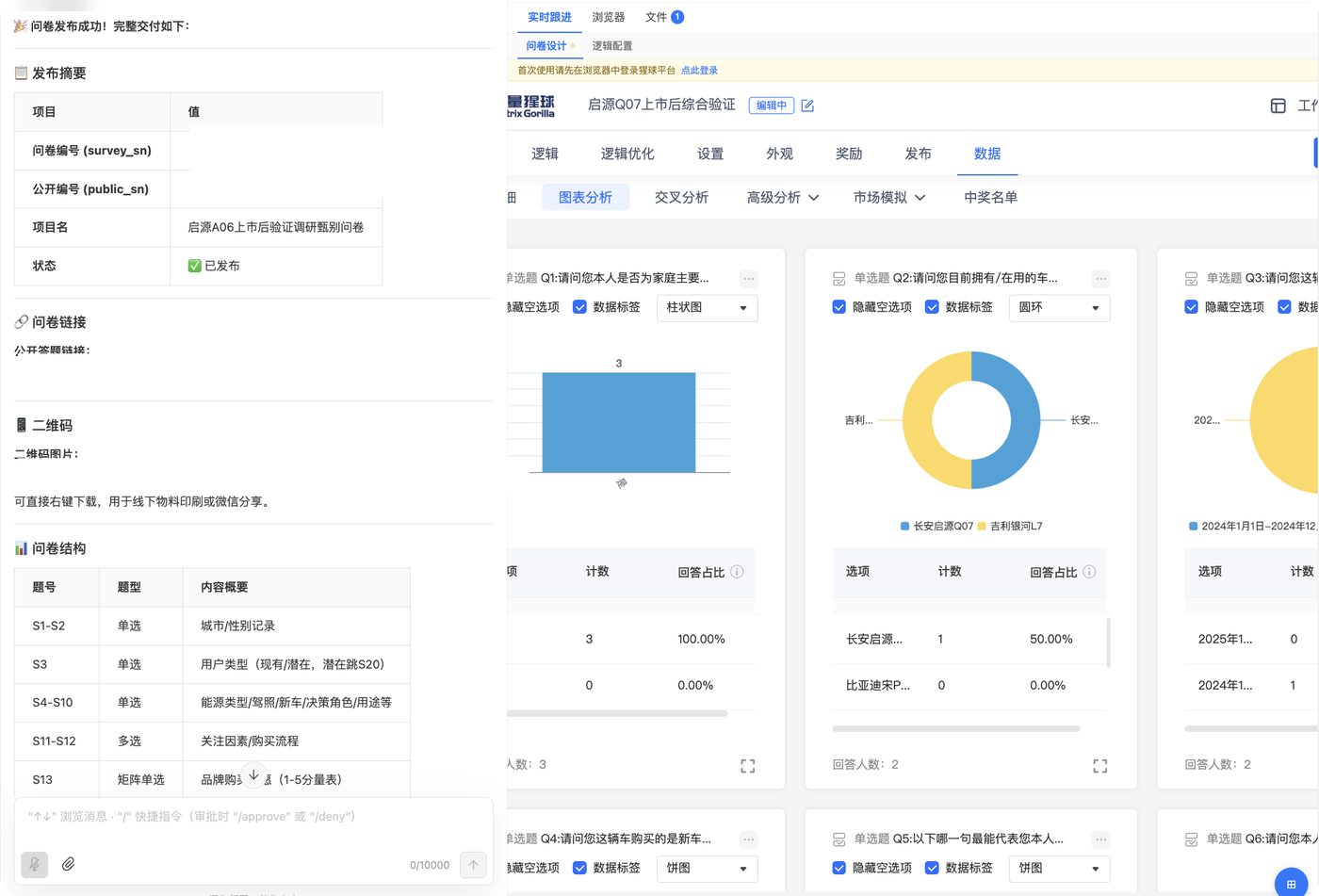Uncheck 数据标签 checkbox on Q1 card
The image size is (1319, 896).
[x=580, y=307]
